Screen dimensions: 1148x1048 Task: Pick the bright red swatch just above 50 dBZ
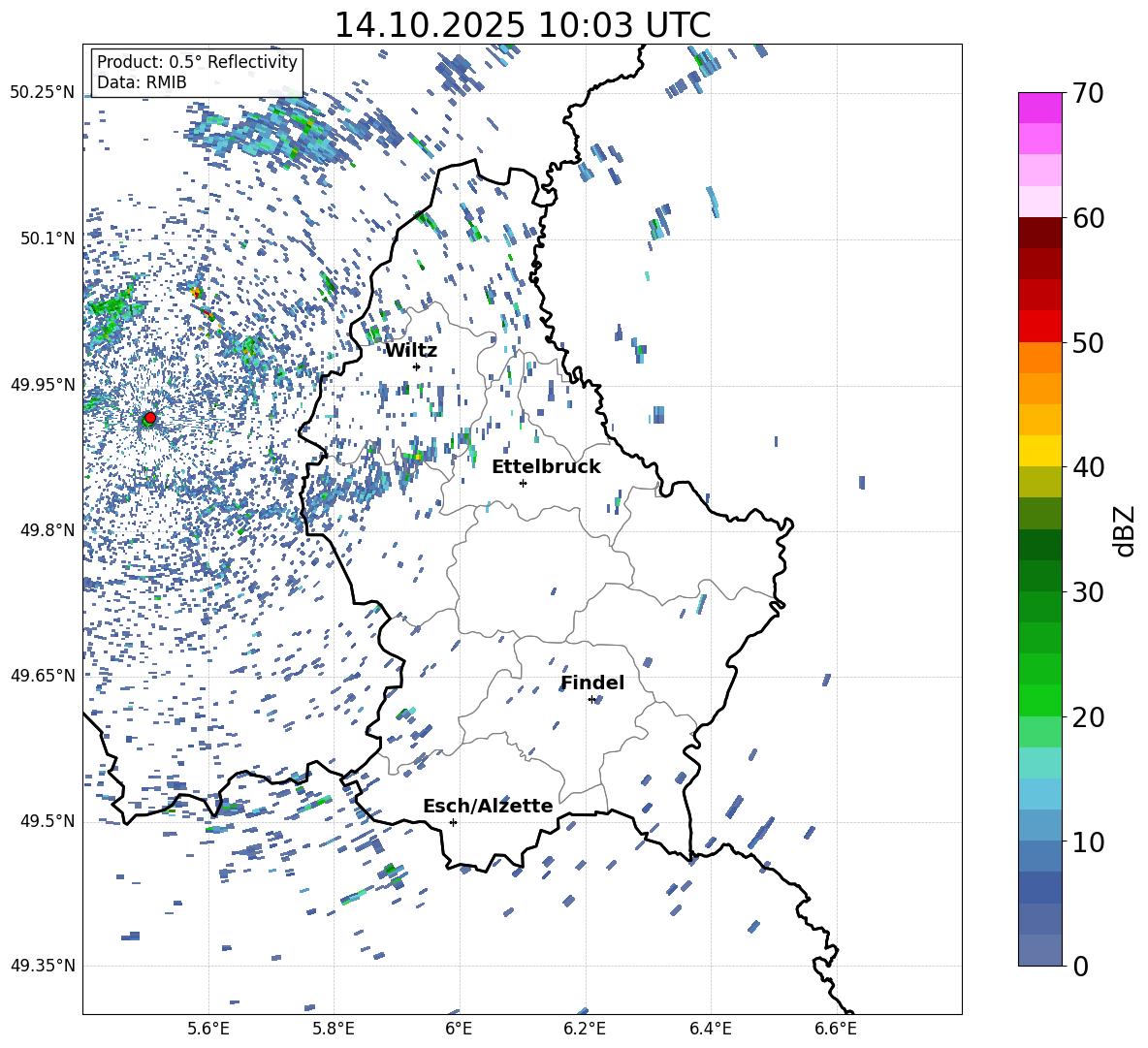(1039, 327)
